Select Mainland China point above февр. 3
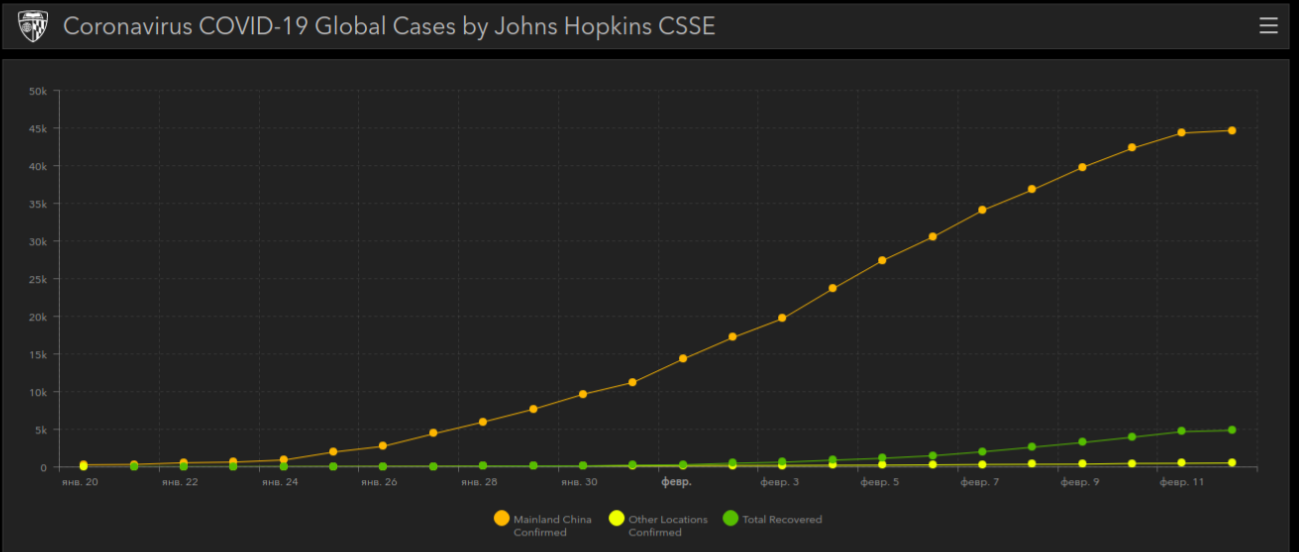This screenshot has height=552, width=1301. click(x=782, y=318)
